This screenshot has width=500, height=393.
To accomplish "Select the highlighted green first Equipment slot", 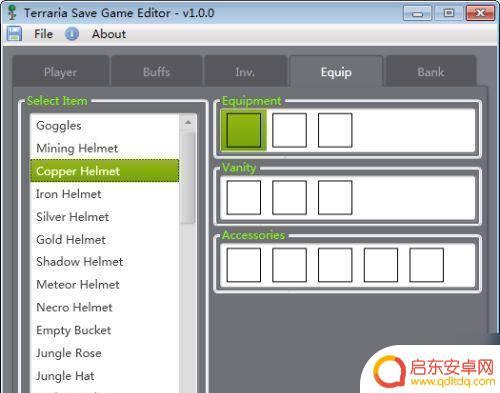I will [x=244, y=130].
